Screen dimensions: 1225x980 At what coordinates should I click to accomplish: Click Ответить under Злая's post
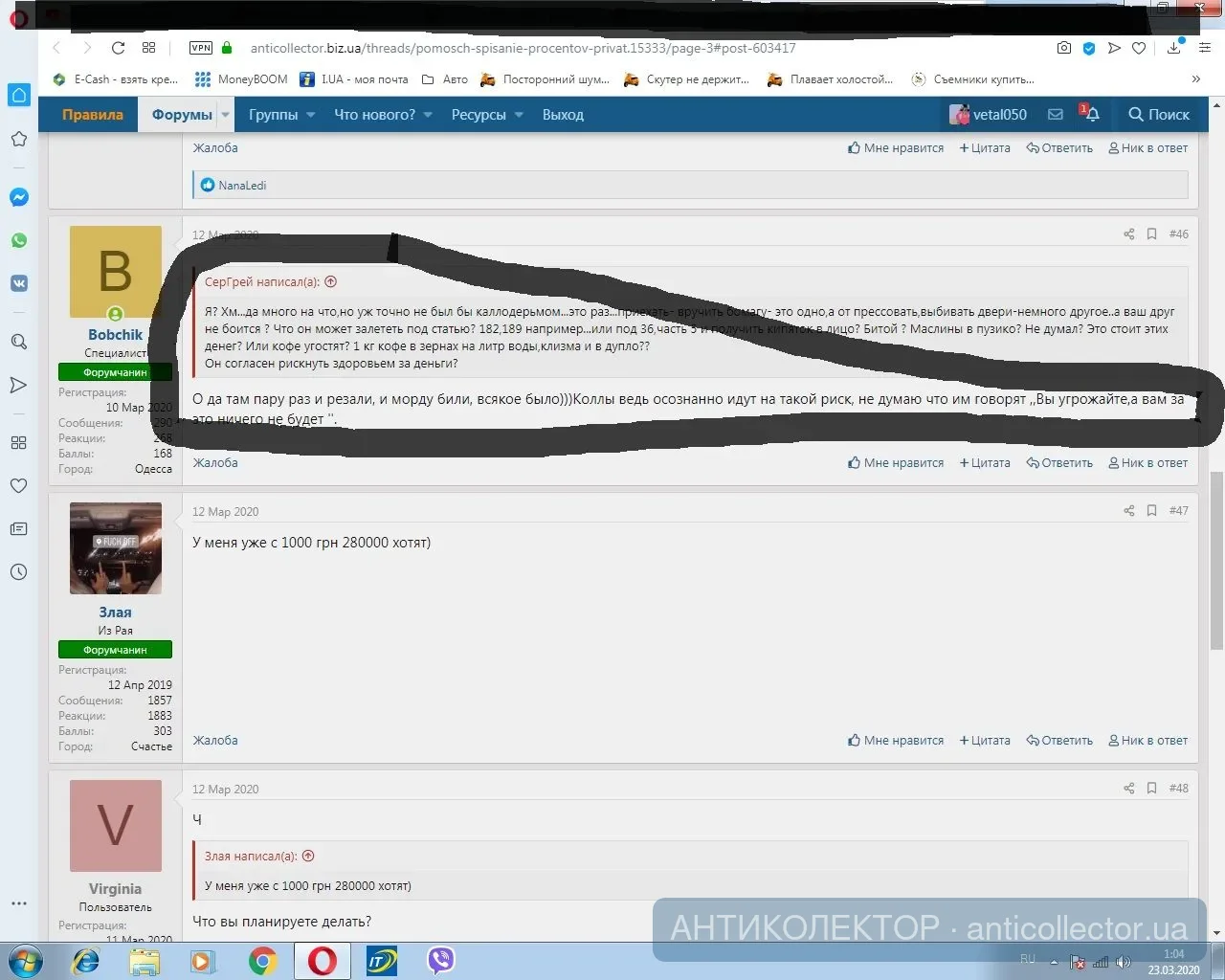pos(1059,741)
